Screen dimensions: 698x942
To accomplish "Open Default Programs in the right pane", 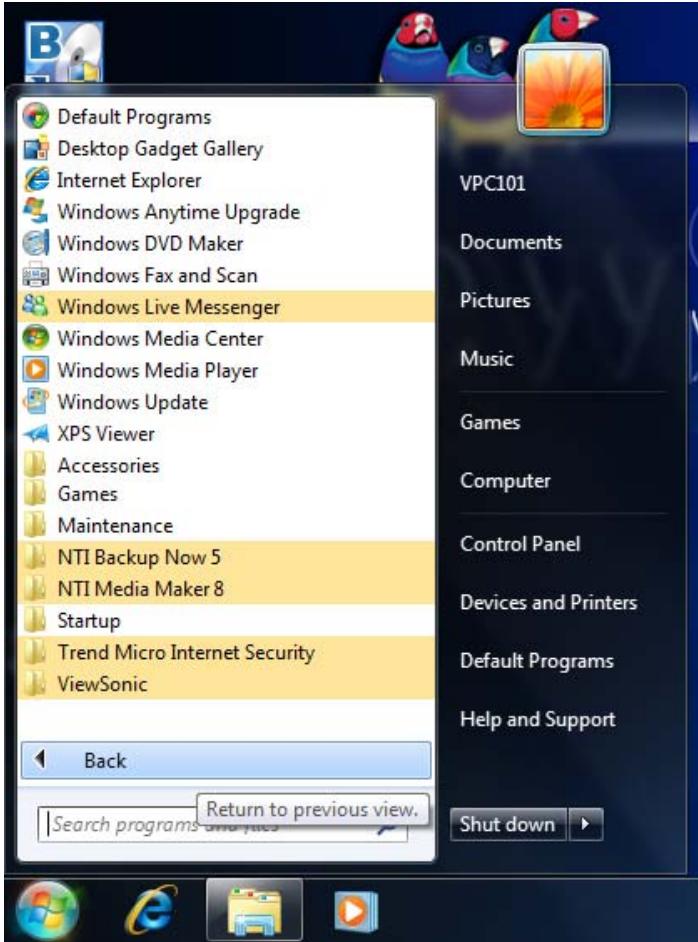I will [x=537, y=660].
